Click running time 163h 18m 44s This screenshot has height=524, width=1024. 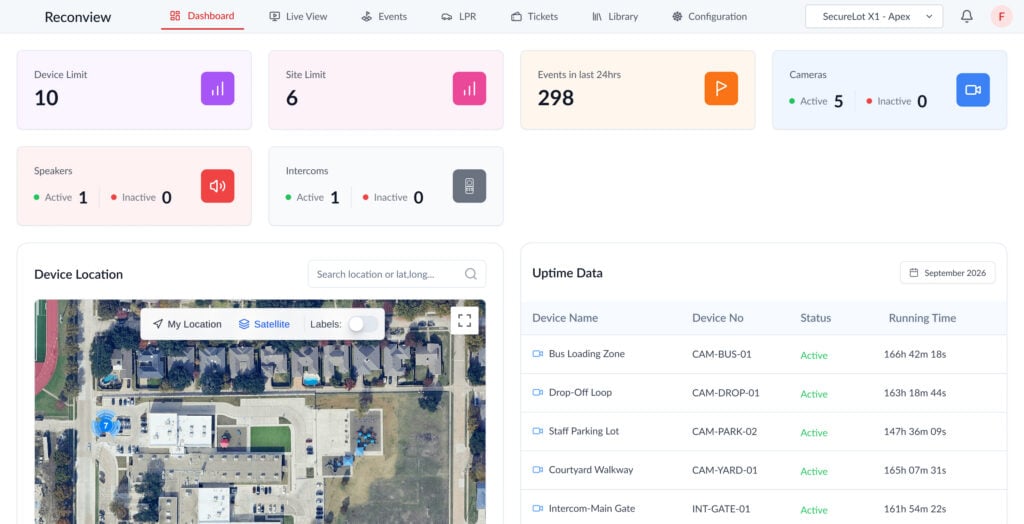[915, 393]
